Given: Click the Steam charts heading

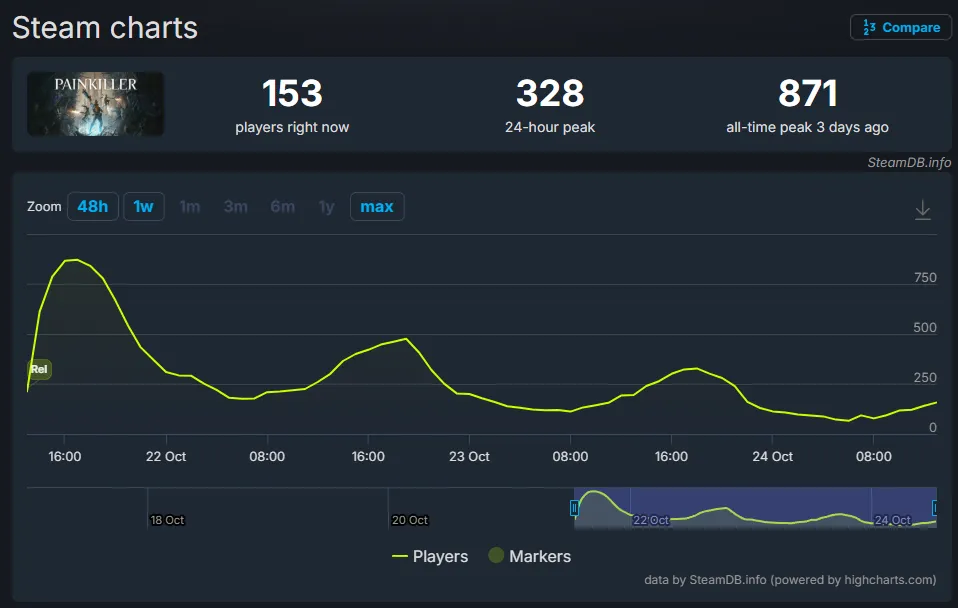Looking at the screenshot, I should tap(105, 27).
